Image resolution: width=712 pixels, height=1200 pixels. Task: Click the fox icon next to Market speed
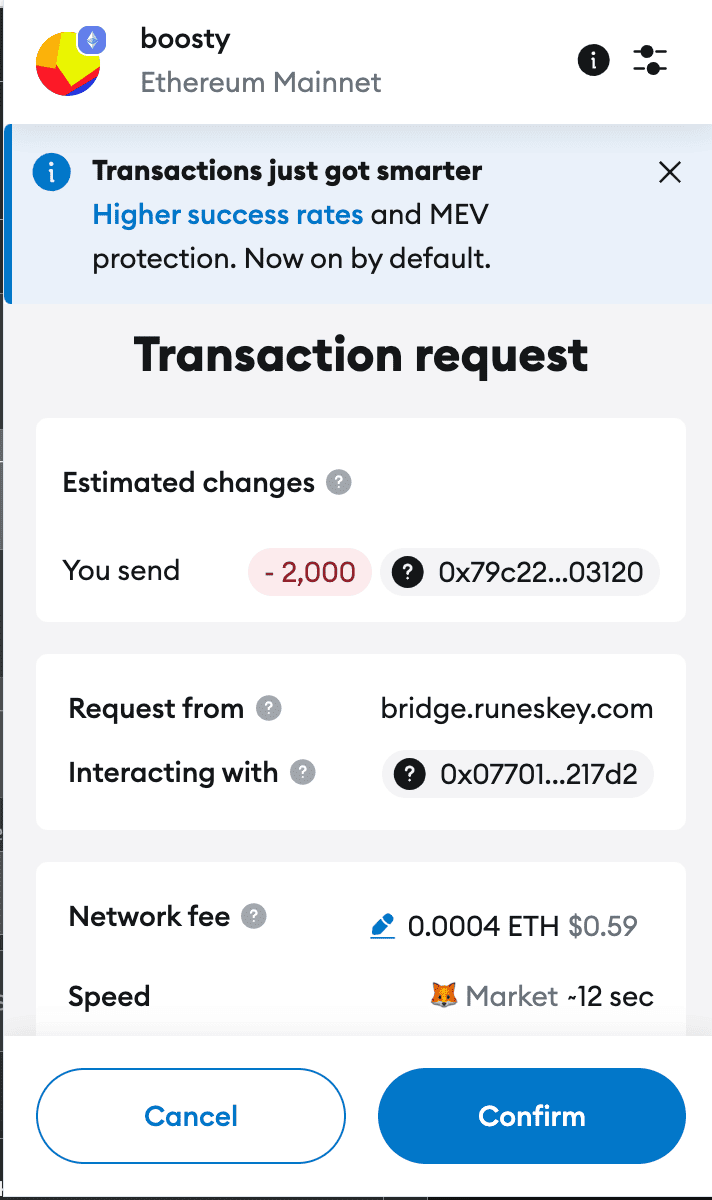pos(445,995)
